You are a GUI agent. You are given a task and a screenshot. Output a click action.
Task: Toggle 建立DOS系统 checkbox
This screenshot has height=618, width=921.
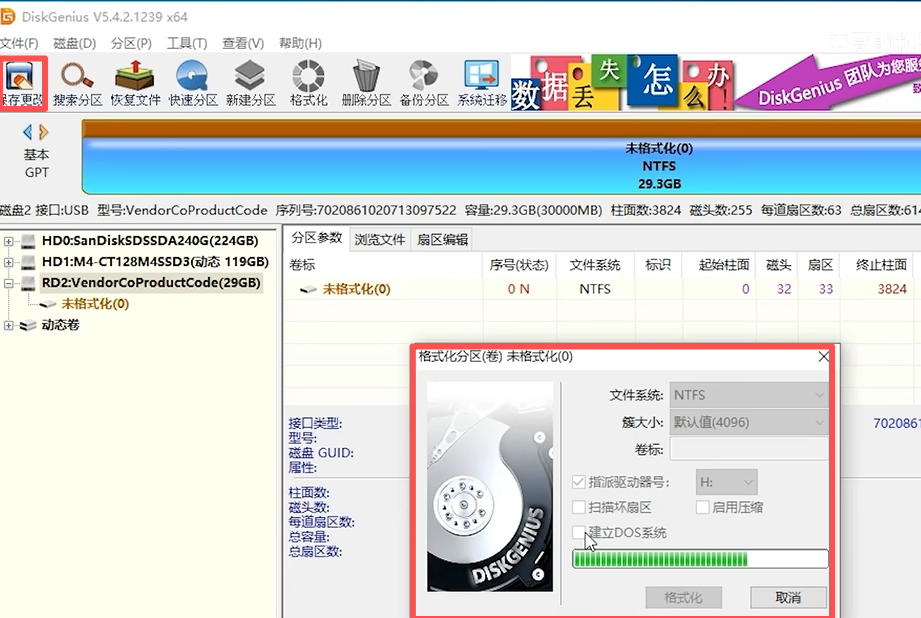point(579,532)
